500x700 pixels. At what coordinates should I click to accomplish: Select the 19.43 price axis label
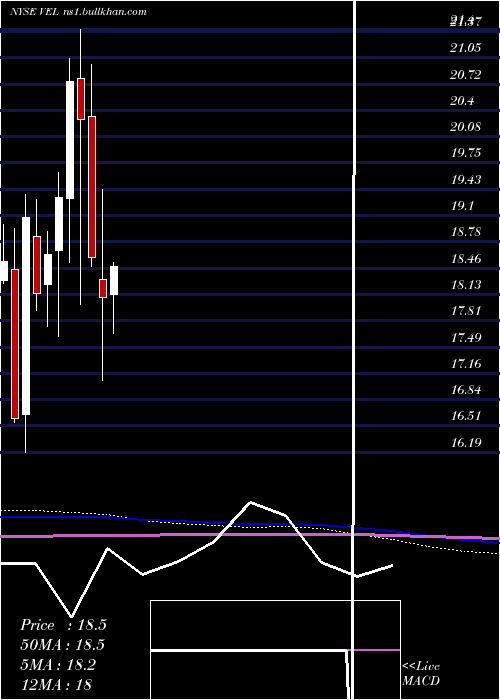click(x=466, y=179)
